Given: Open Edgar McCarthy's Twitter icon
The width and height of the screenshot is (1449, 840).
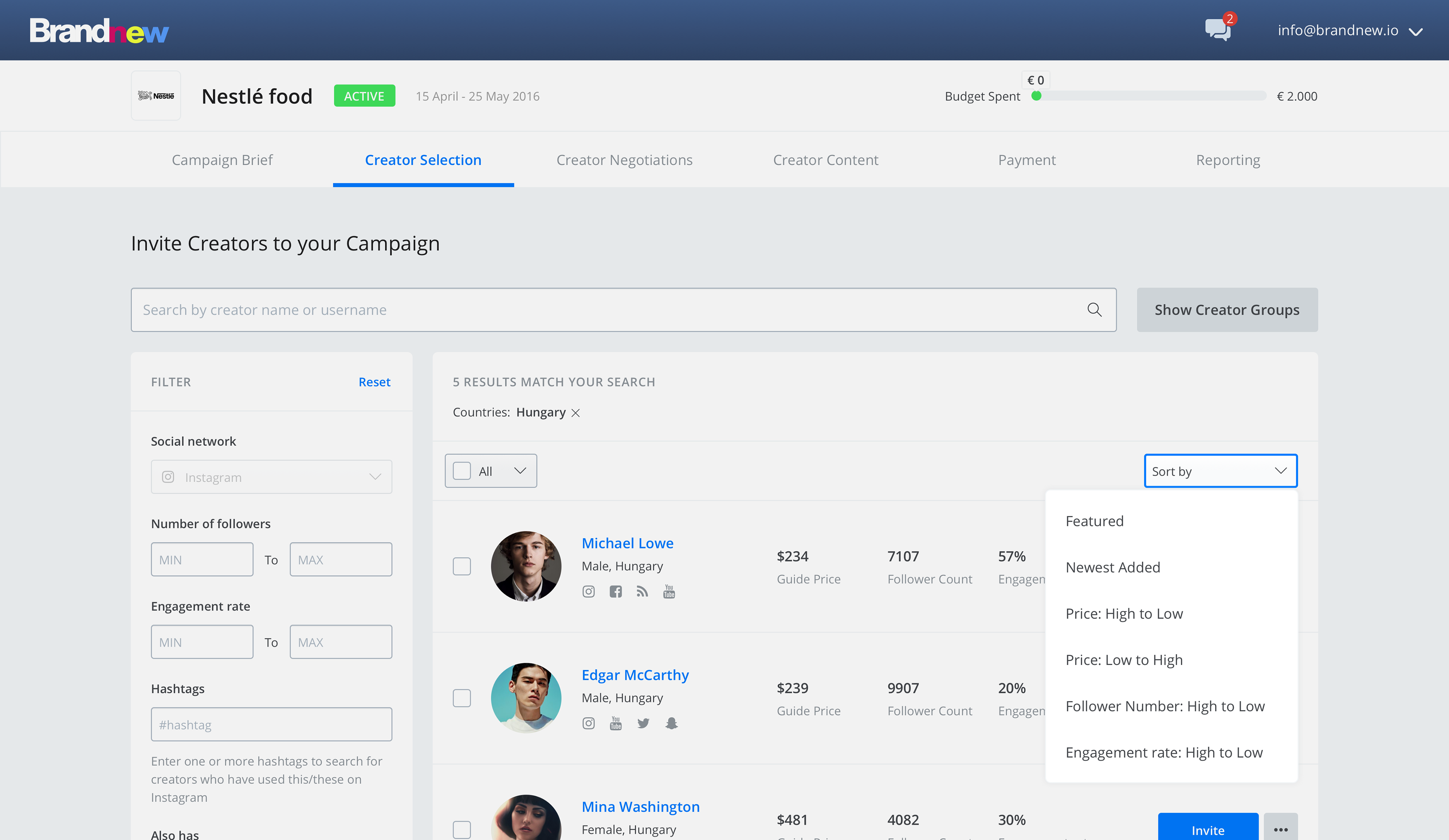Looking at the screenshot, I should [643, 723].
